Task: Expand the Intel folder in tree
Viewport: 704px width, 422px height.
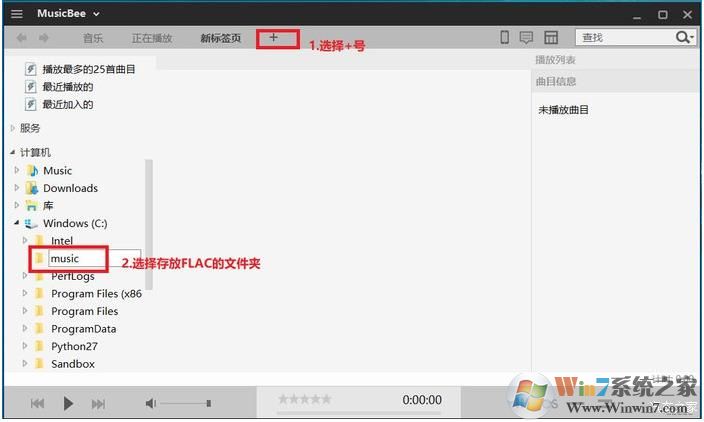Action: 24,241
